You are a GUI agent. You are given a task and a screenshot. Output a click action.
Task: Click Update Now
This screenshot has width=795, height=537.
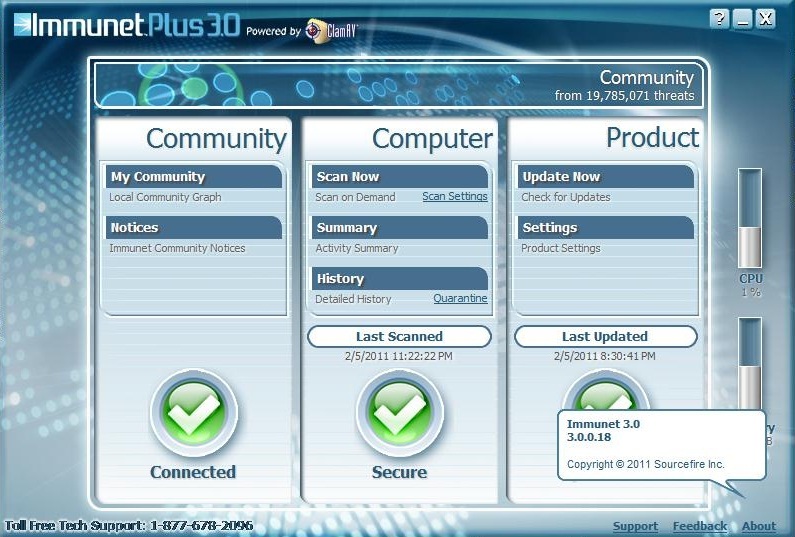point(606,176)
